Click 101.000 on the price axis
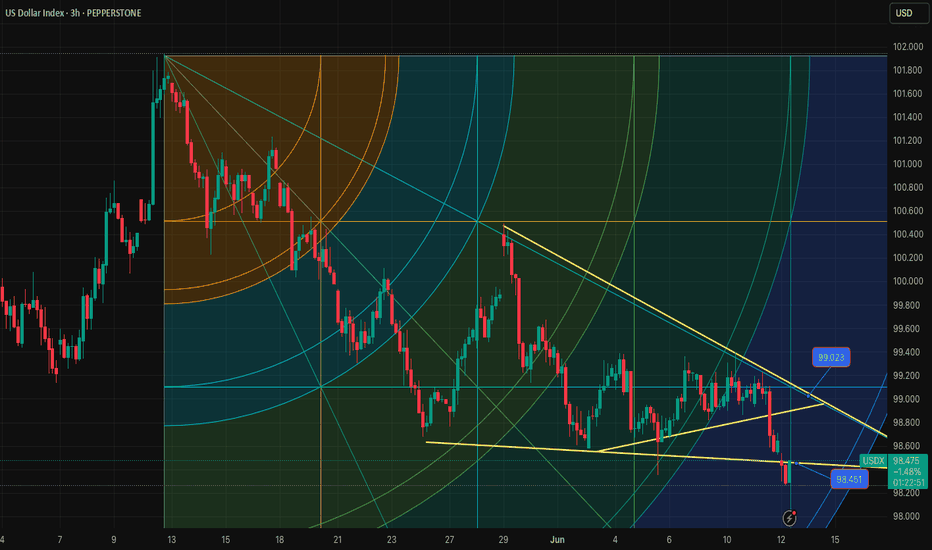This screenshot has height=550, width=932. (x=908, y=164)
